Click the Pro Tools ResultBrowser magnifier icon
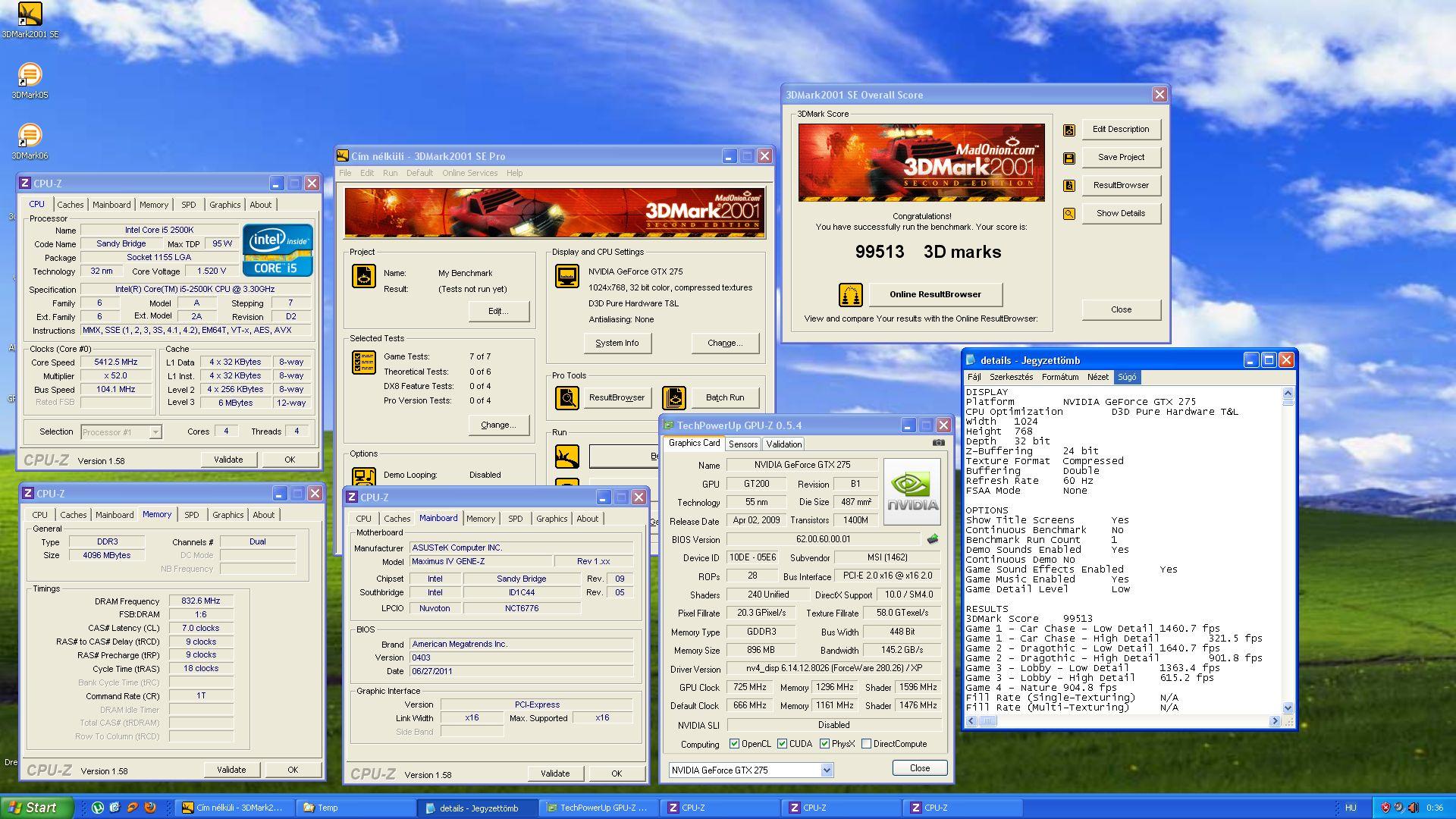 [x=566, y=397]
